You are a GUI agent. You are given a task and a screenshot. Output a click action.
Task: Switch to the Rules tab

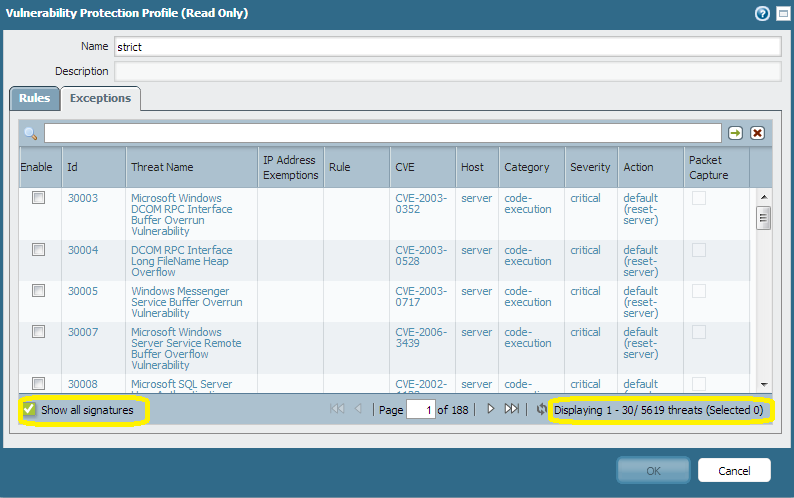34,98
